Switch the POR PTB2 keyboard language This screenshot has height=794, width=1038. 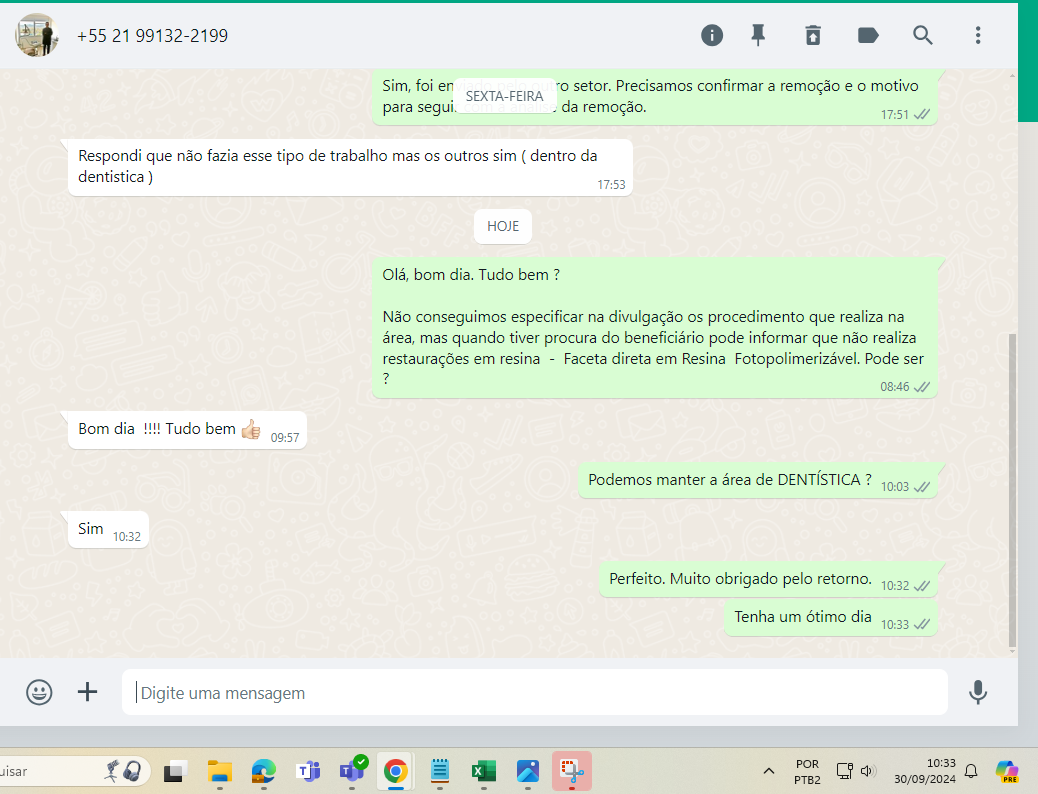pos(807,771)
